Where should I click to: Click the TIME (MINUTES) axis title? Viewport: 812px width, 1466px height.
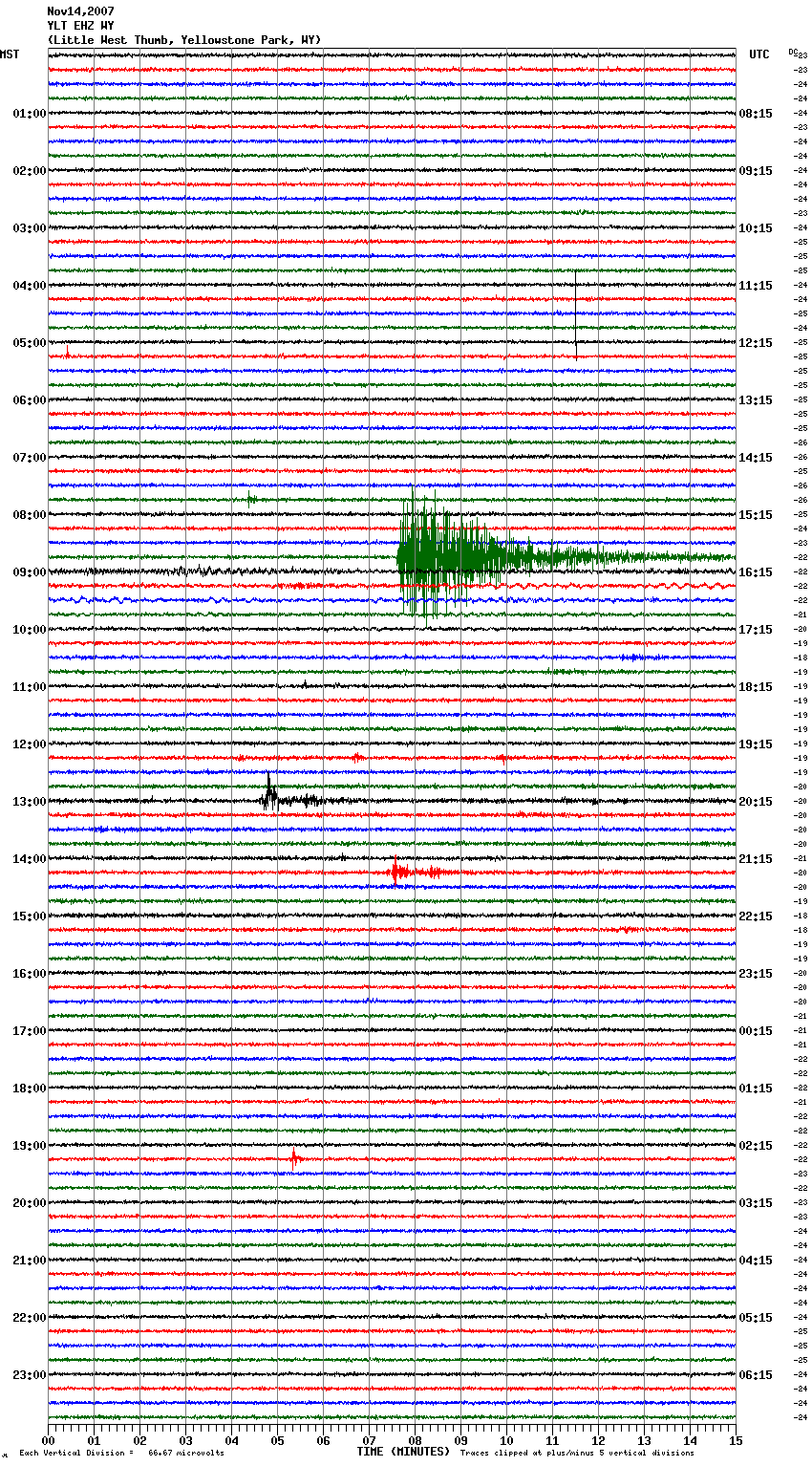click(403, 1452)
